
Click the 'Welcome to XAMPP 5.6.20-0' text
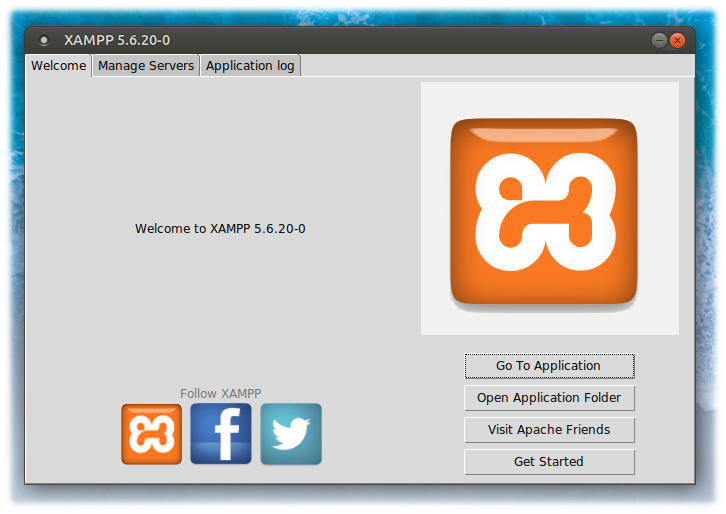220,229
